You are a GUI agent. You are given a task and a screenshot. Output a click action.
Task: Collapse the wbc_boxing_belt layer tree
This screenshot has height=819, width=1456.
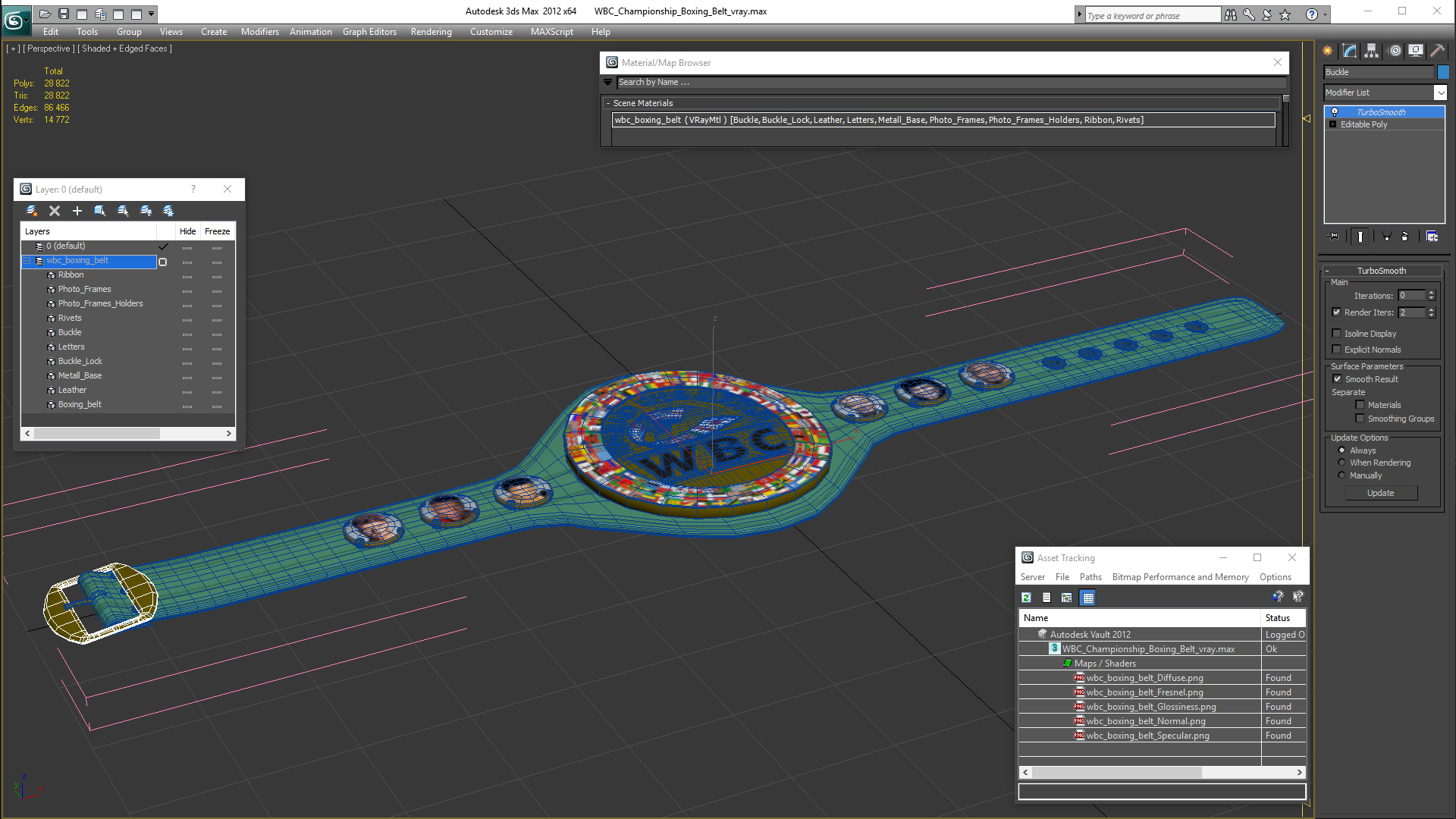point(27,261)
